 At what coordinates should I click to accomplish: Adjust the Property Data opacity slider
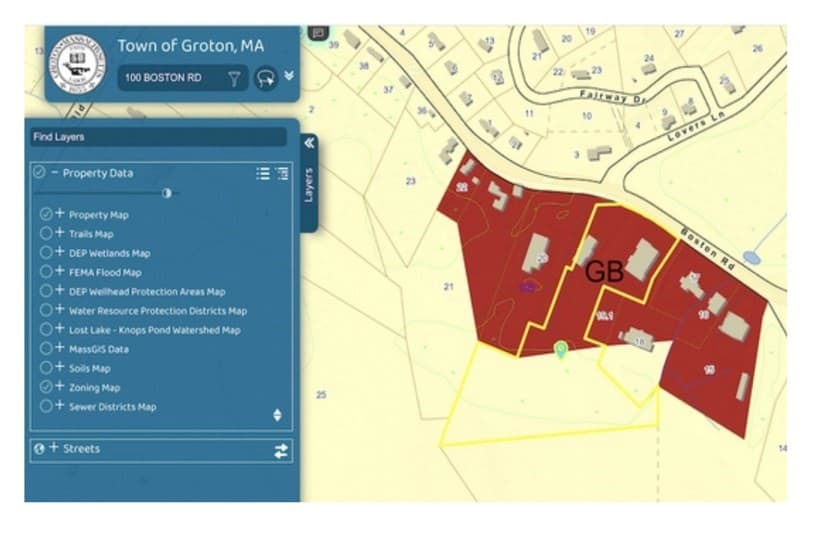tap(166, 193)
